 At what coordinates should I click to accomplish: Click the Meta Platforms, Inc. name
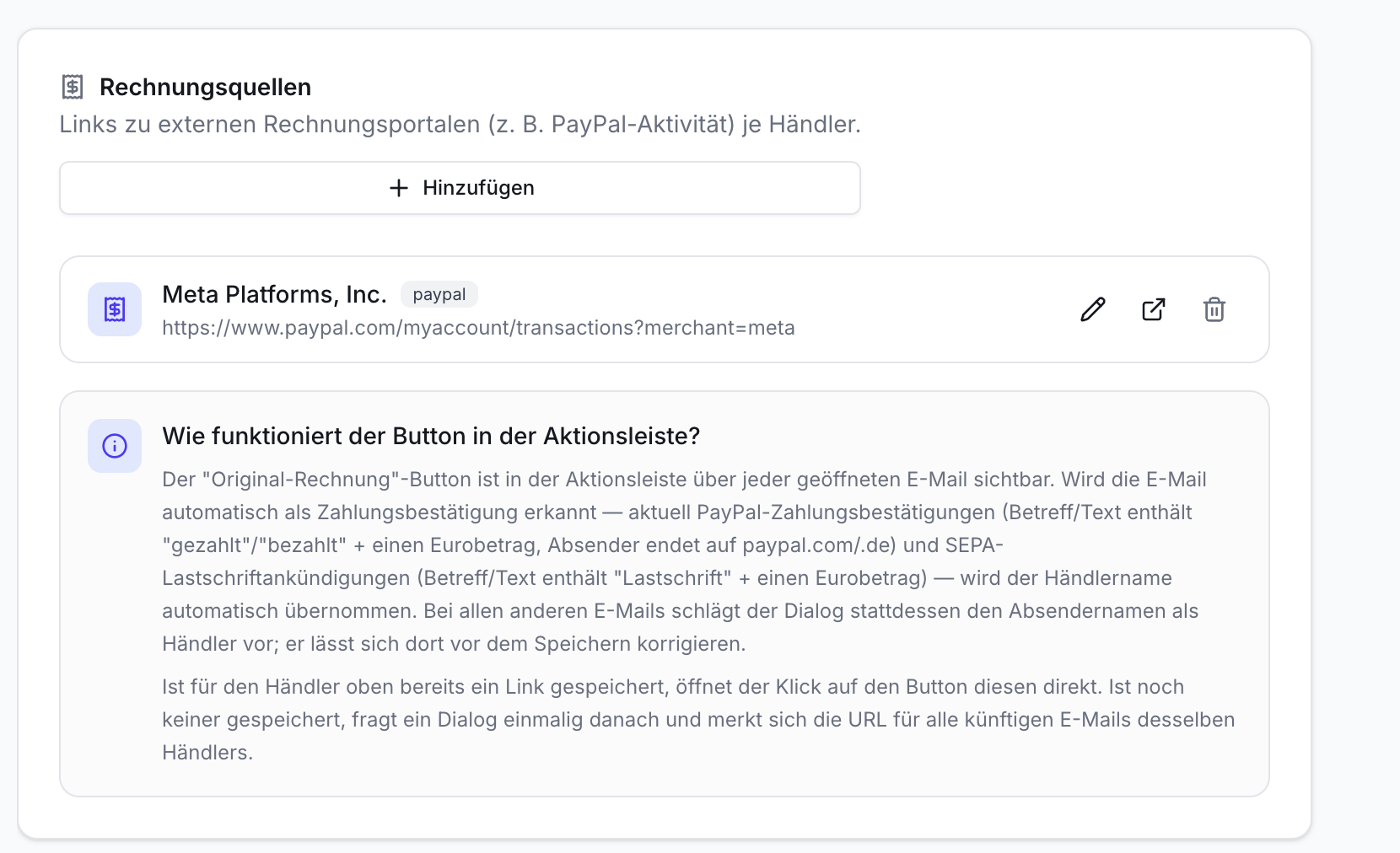click(274, 294)
